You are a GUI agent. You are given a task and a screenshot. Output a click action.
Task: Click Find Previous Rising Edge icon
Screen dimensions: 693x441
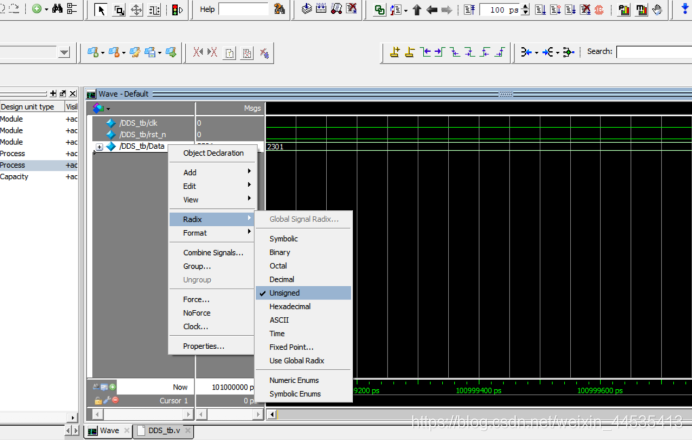pos(485,52)
